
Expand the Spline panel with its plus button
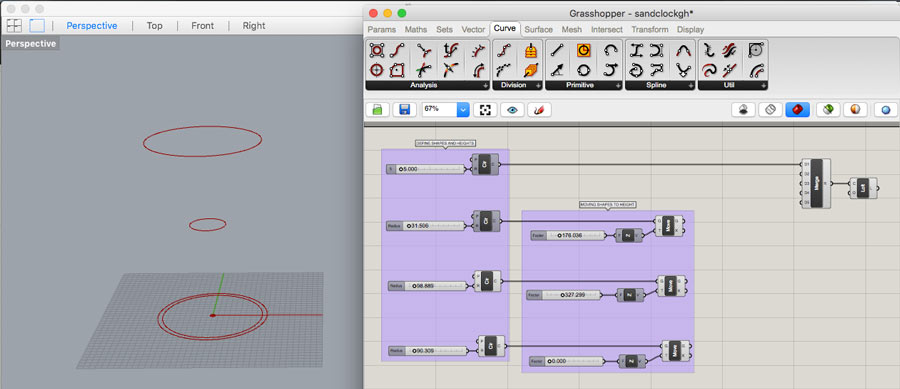click(690, 85)
